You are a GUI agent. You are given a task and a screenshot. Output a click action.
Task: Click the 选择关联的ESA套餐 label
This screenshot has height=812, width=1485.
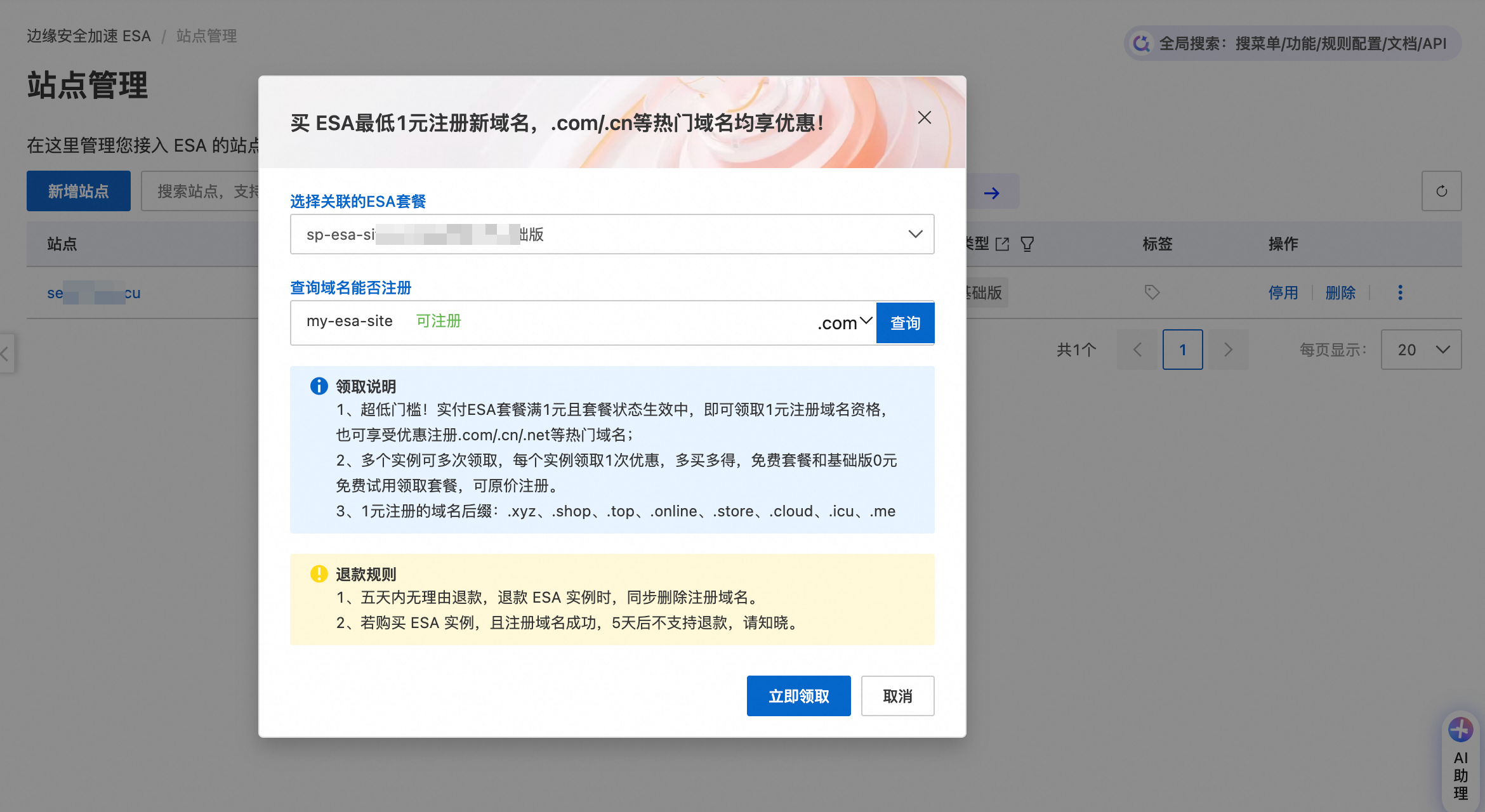358,202
